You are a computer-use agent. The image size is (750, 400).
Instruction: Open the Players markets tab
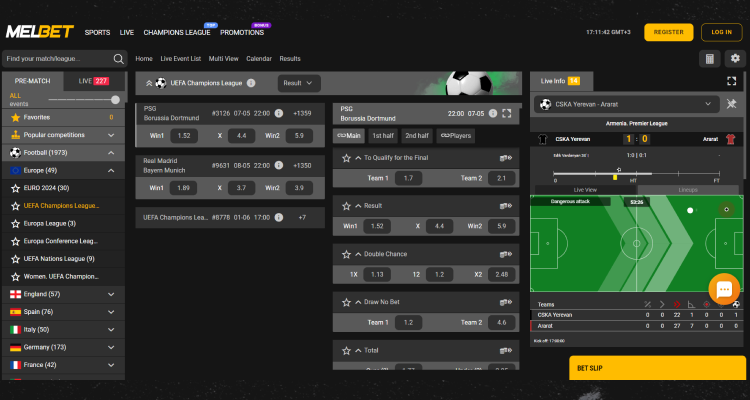(x=455, y=136)
